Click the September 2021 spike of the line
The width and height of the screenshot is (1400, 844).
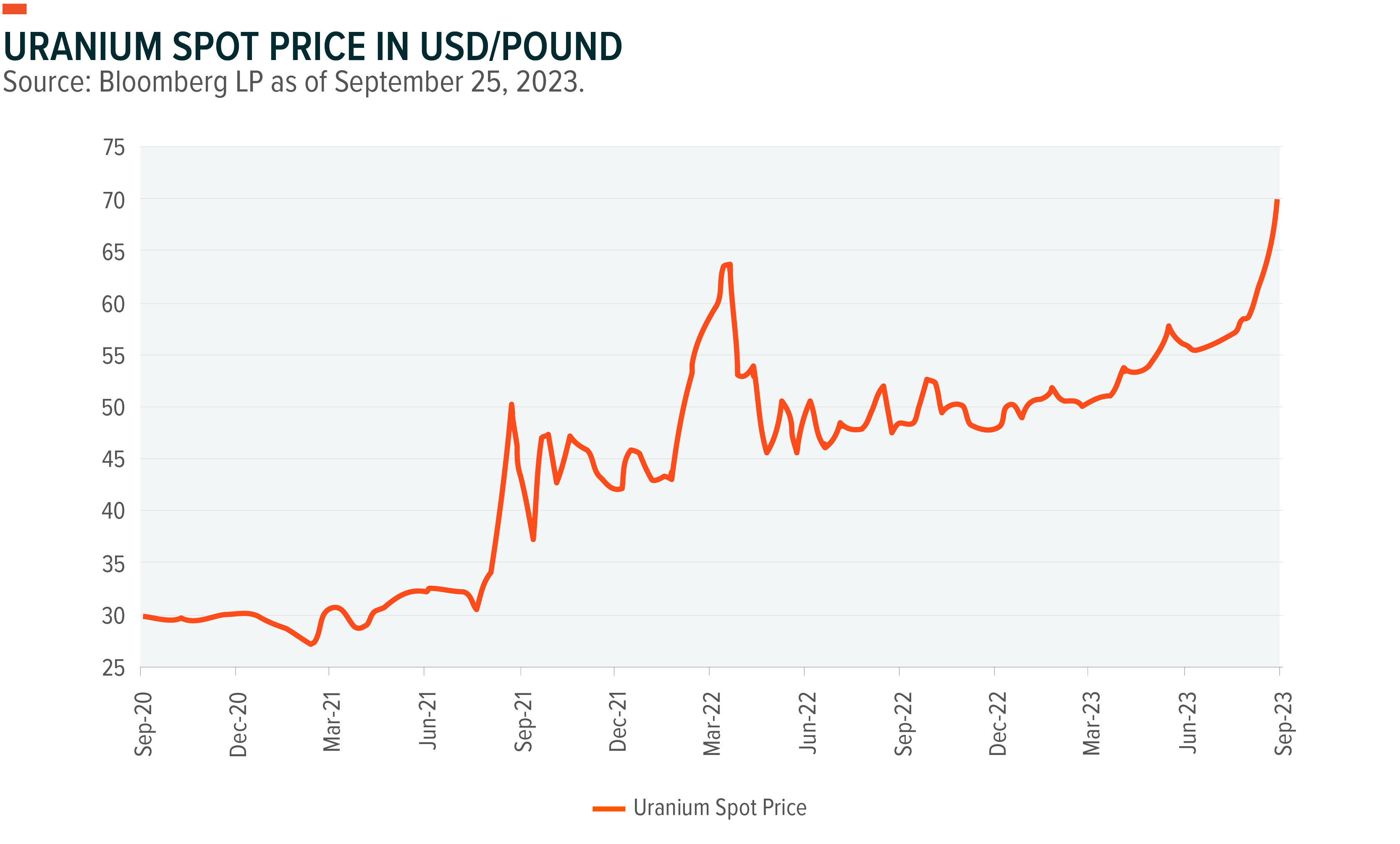[511, 405]
